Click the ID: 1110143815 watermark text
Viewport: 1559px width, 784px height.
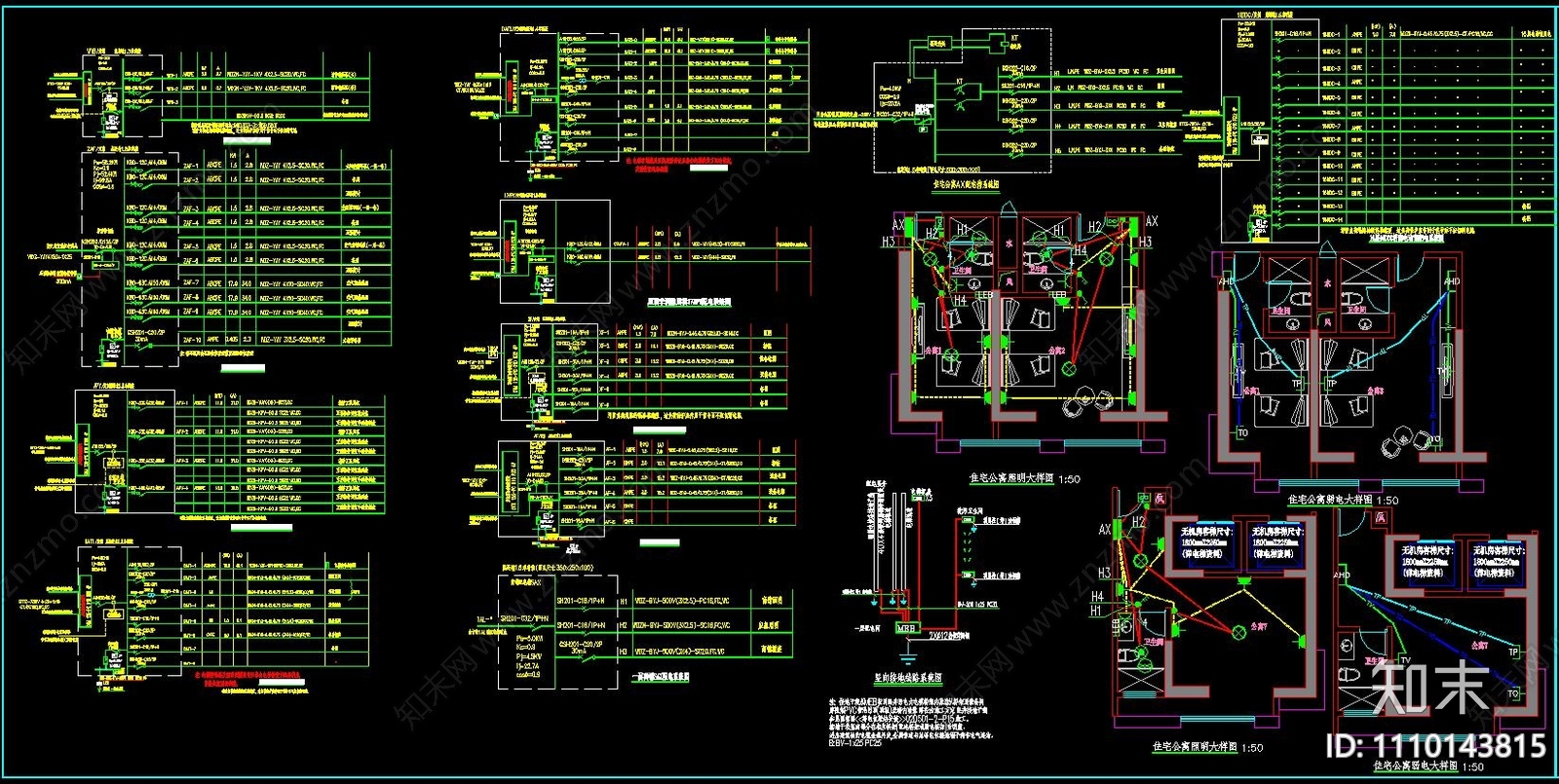tap(1435, 746)
